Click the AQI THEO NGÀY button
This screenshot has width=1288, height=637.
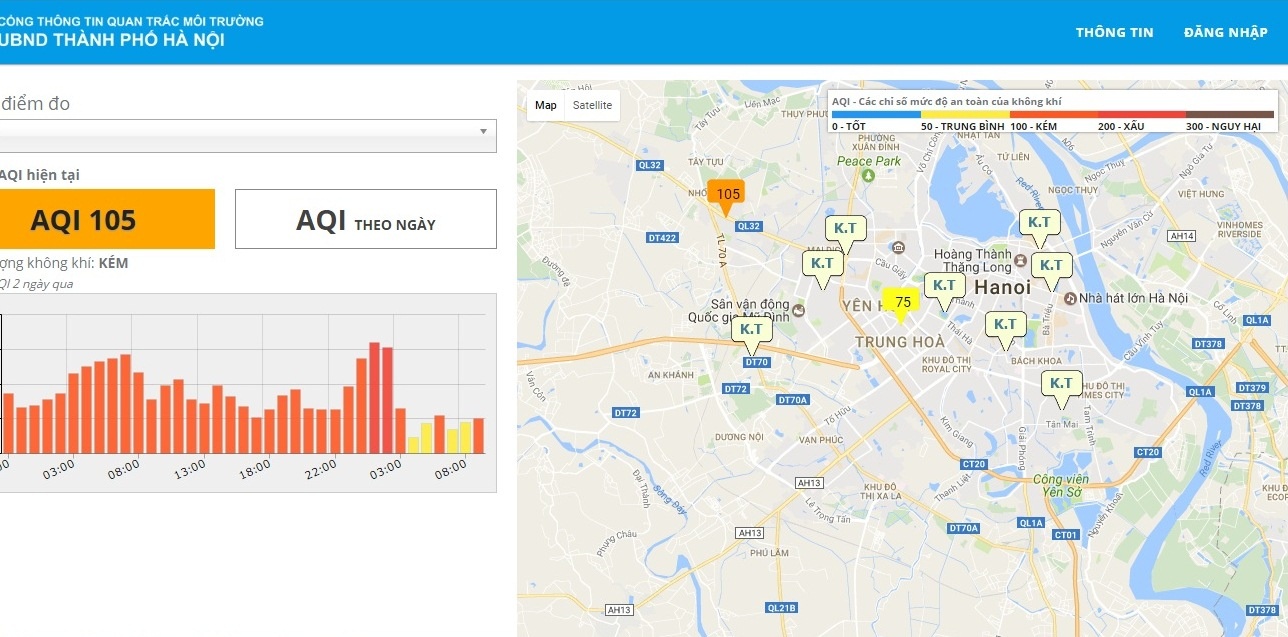365,218
